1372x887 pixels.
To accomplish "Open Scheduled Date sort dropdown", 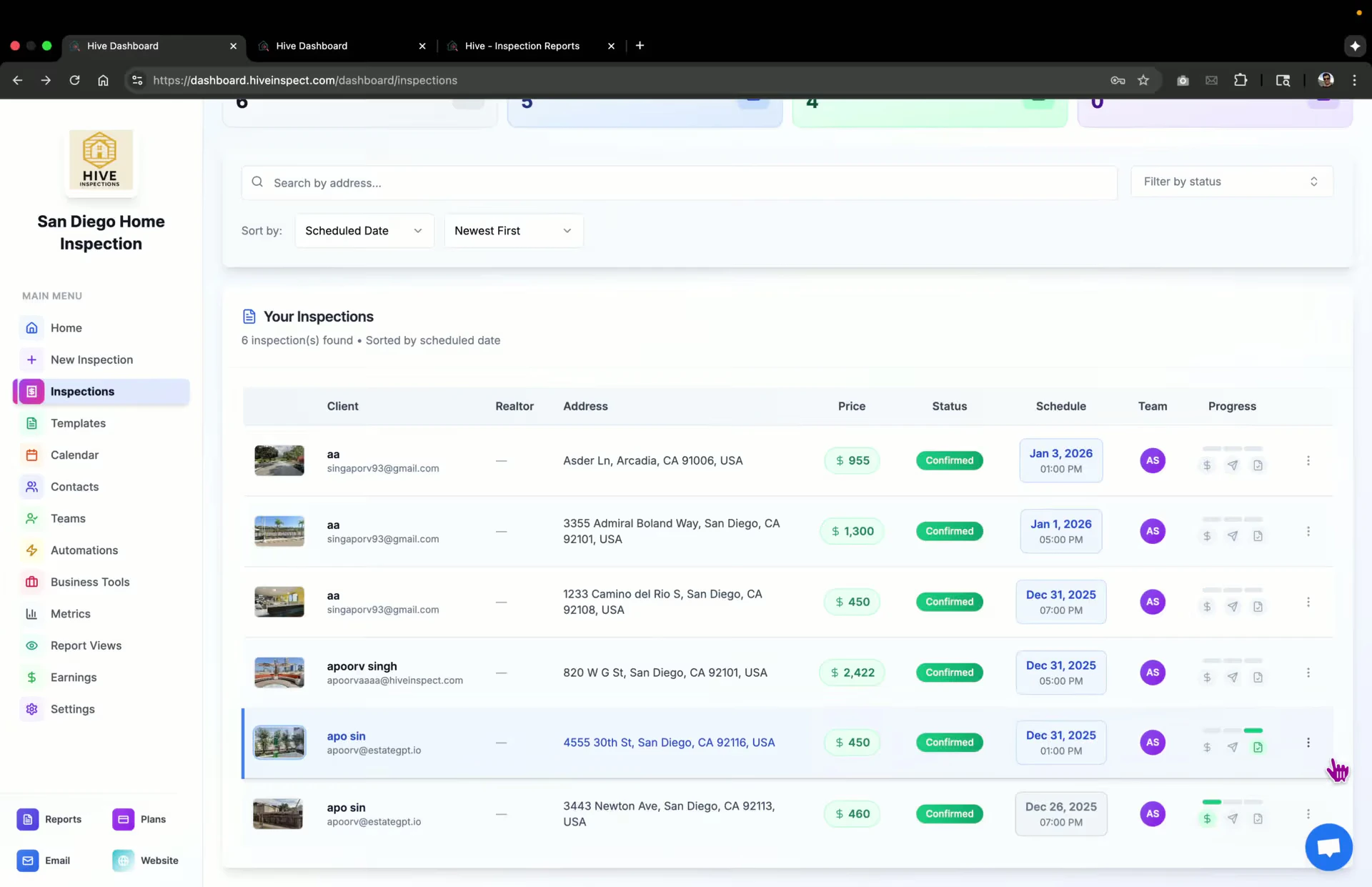I will tap(364, 231).
